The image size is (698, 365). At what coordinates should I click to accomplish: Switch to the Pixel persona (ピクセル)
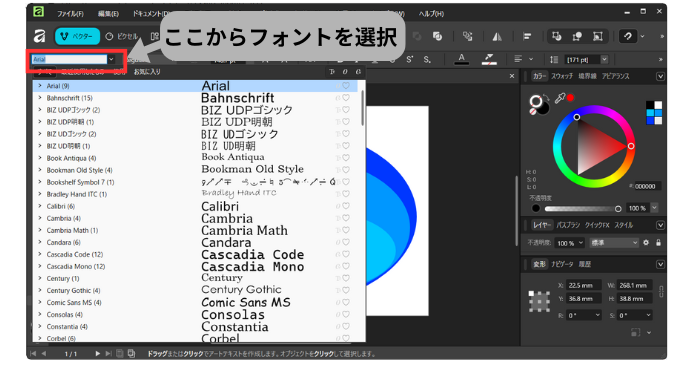pyautogui.click(x=122, y=36)
